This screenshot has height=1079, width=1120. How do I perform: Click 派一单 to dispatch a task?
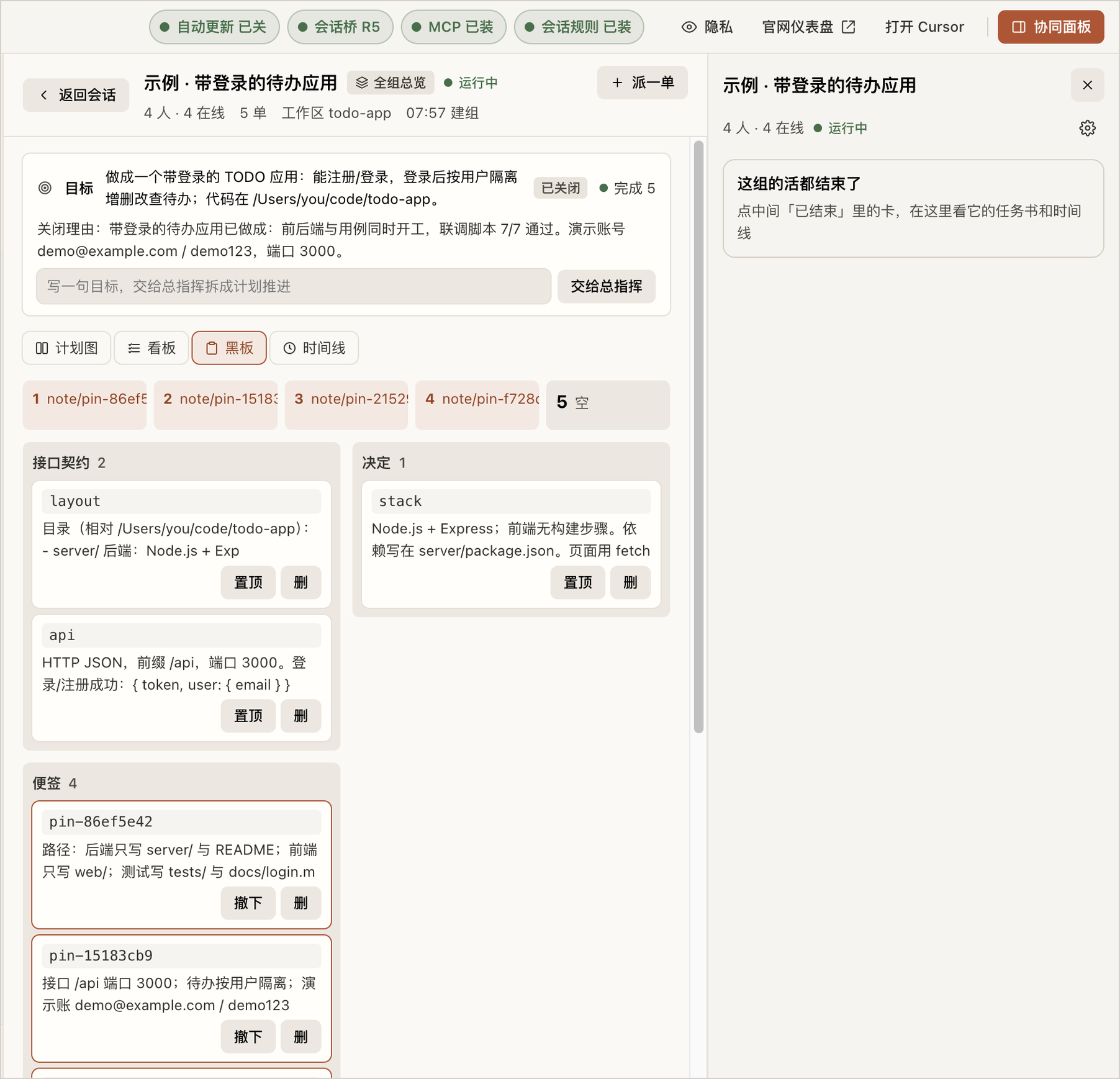tap(643, 83)
